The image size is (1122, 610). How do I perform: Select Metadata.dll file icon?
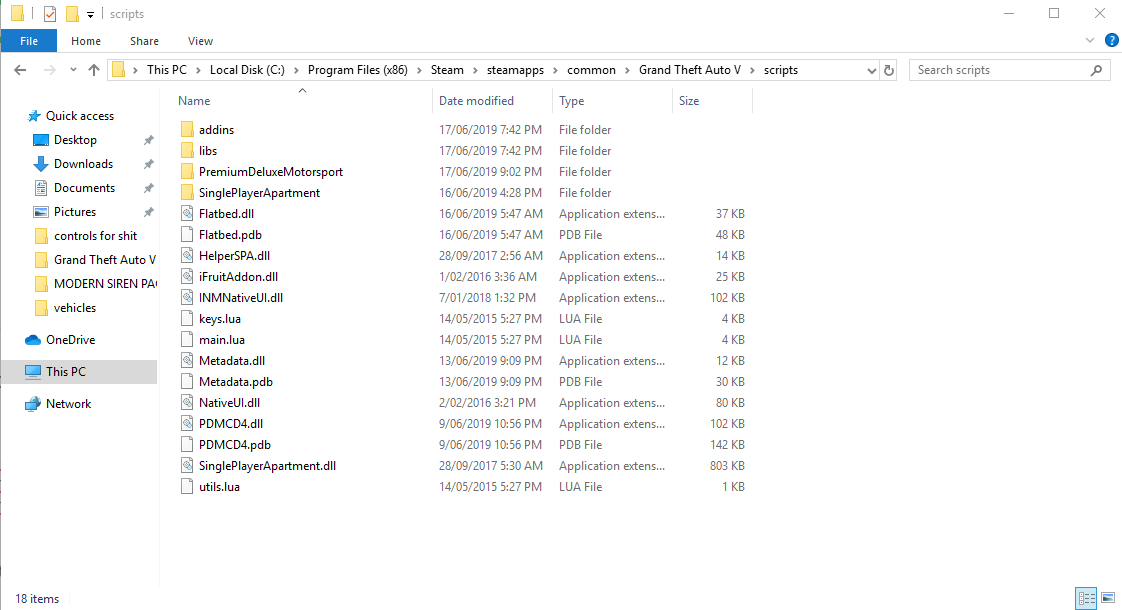point(187,361)
